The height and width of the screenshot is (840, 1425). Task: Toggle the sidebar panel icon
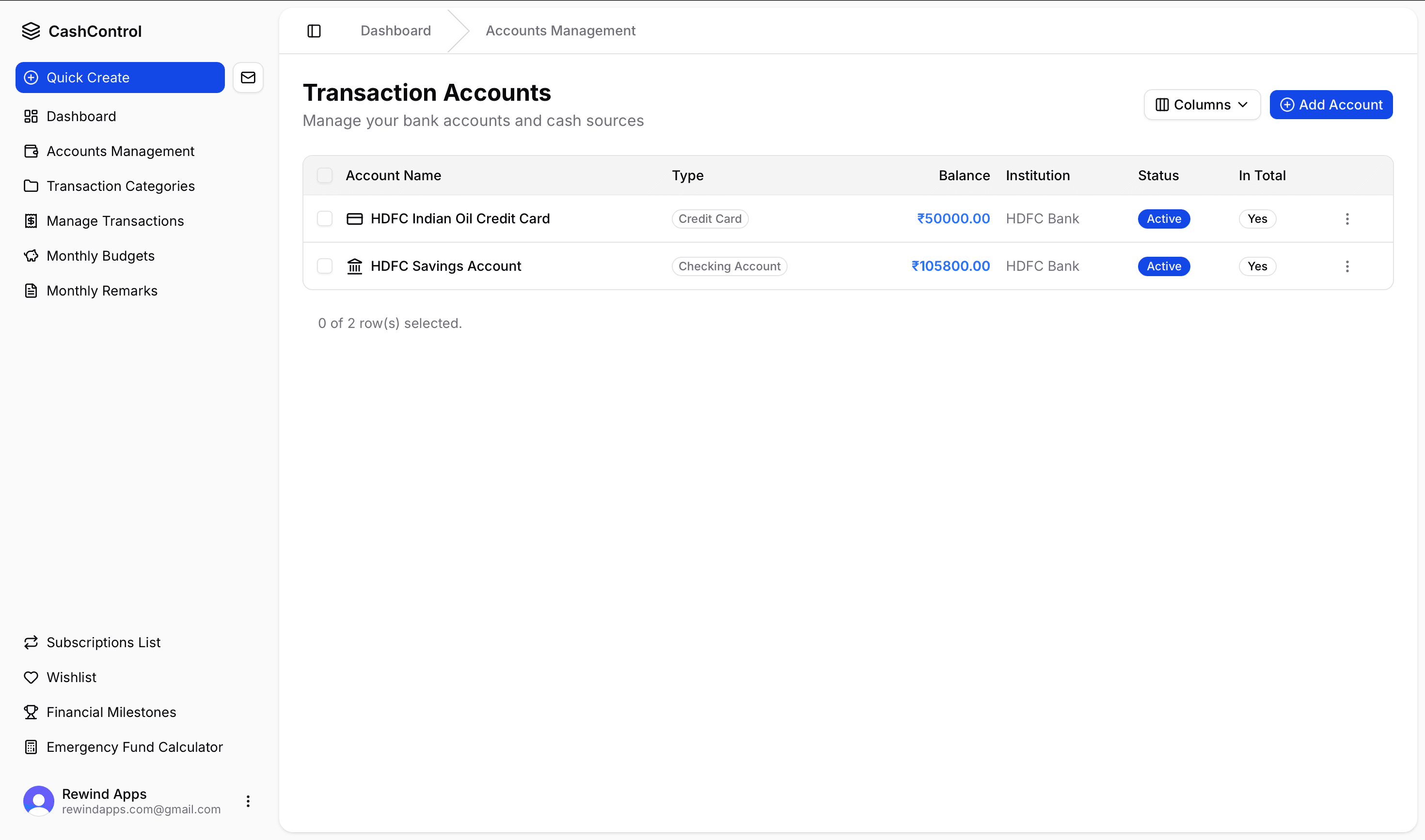tap(314, 31)
